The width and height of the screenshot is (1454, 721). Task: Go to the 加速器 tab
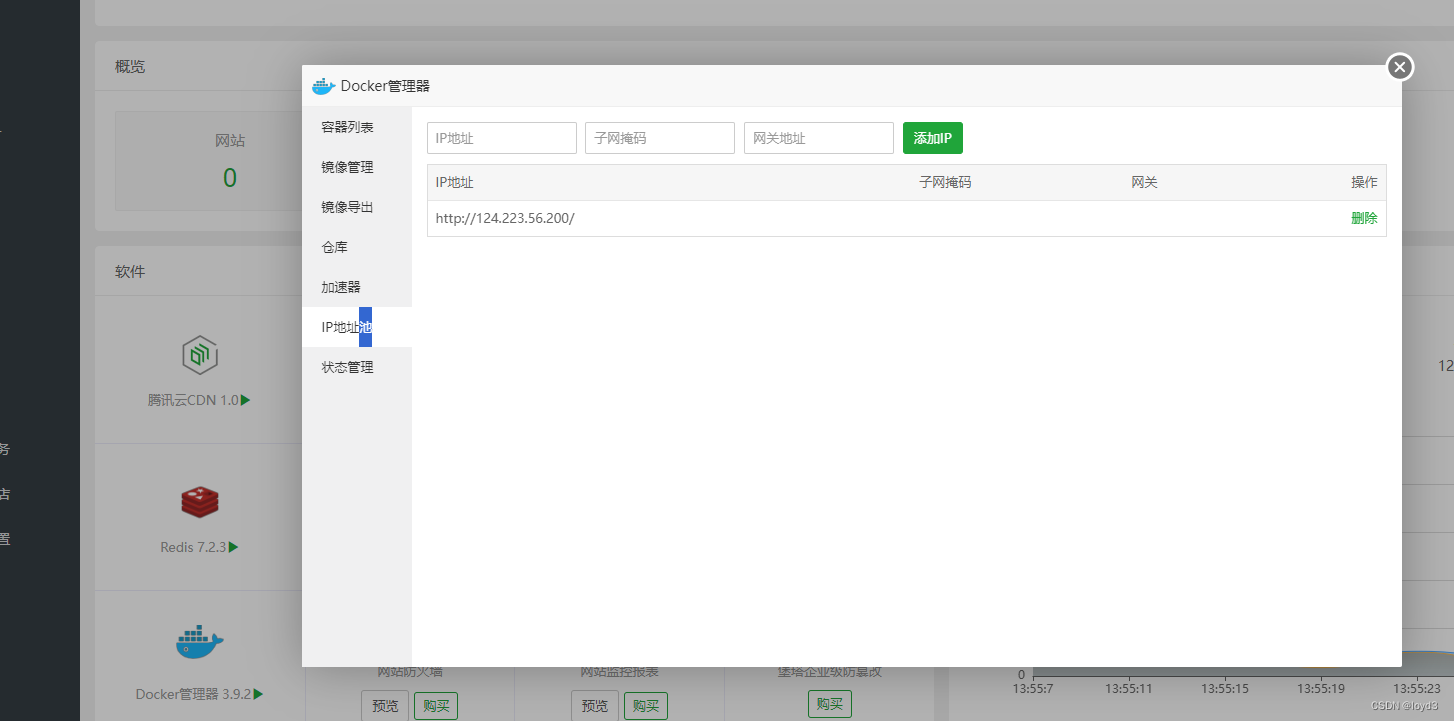point(357,287)
